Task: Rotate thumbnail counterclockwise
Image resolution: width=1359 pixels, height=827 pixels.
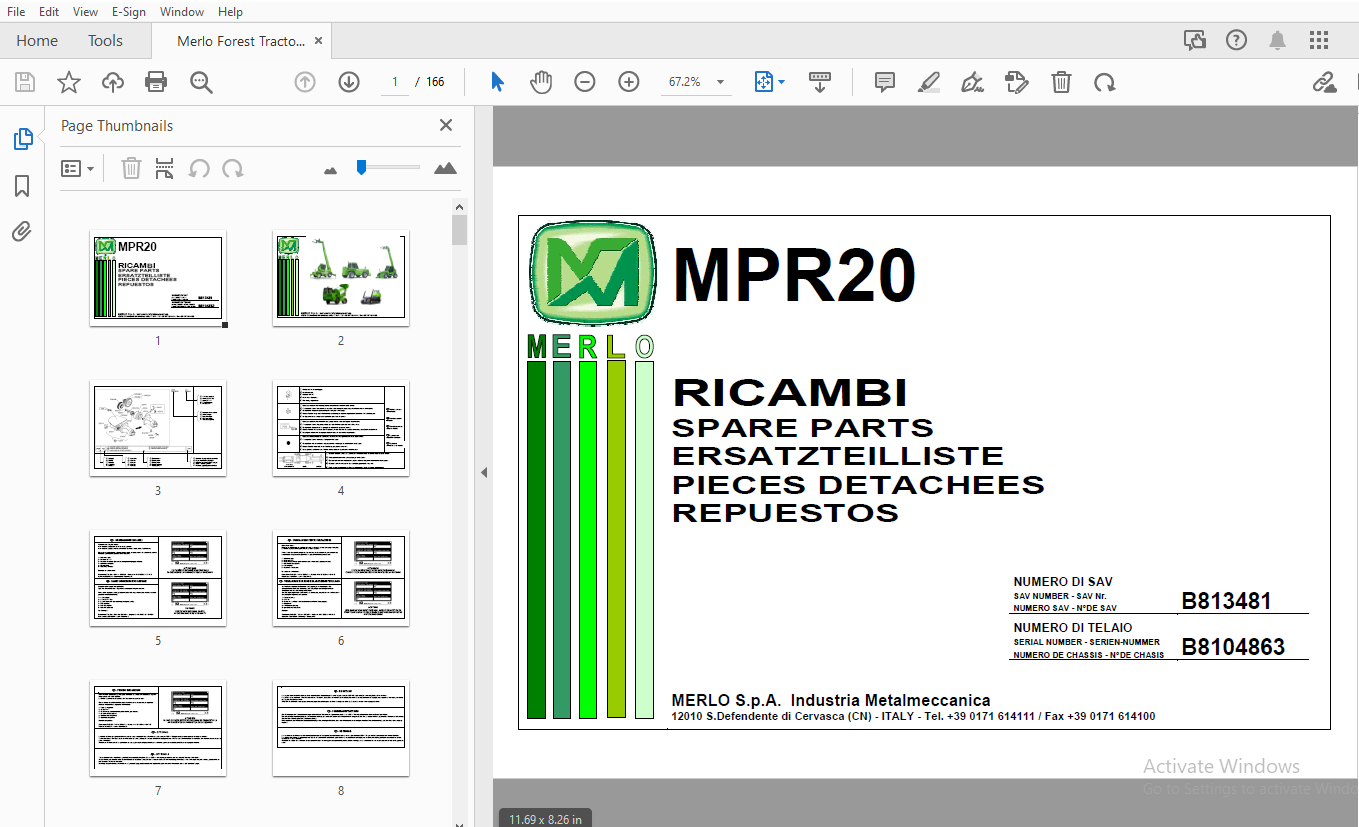Action: point(199,168)
